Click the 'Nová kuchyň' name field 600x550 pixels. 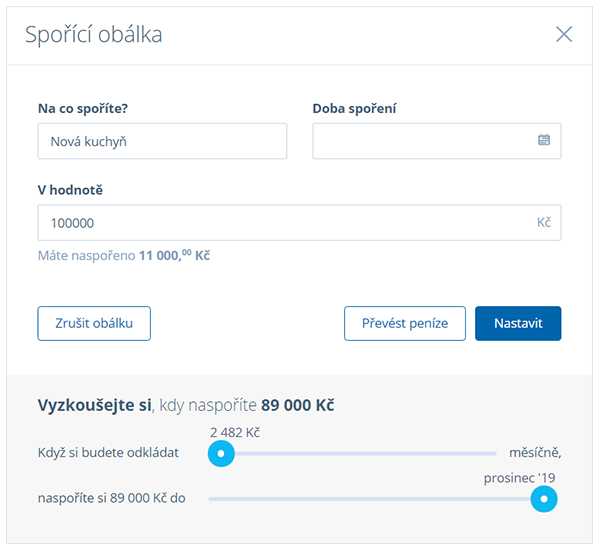162,141
